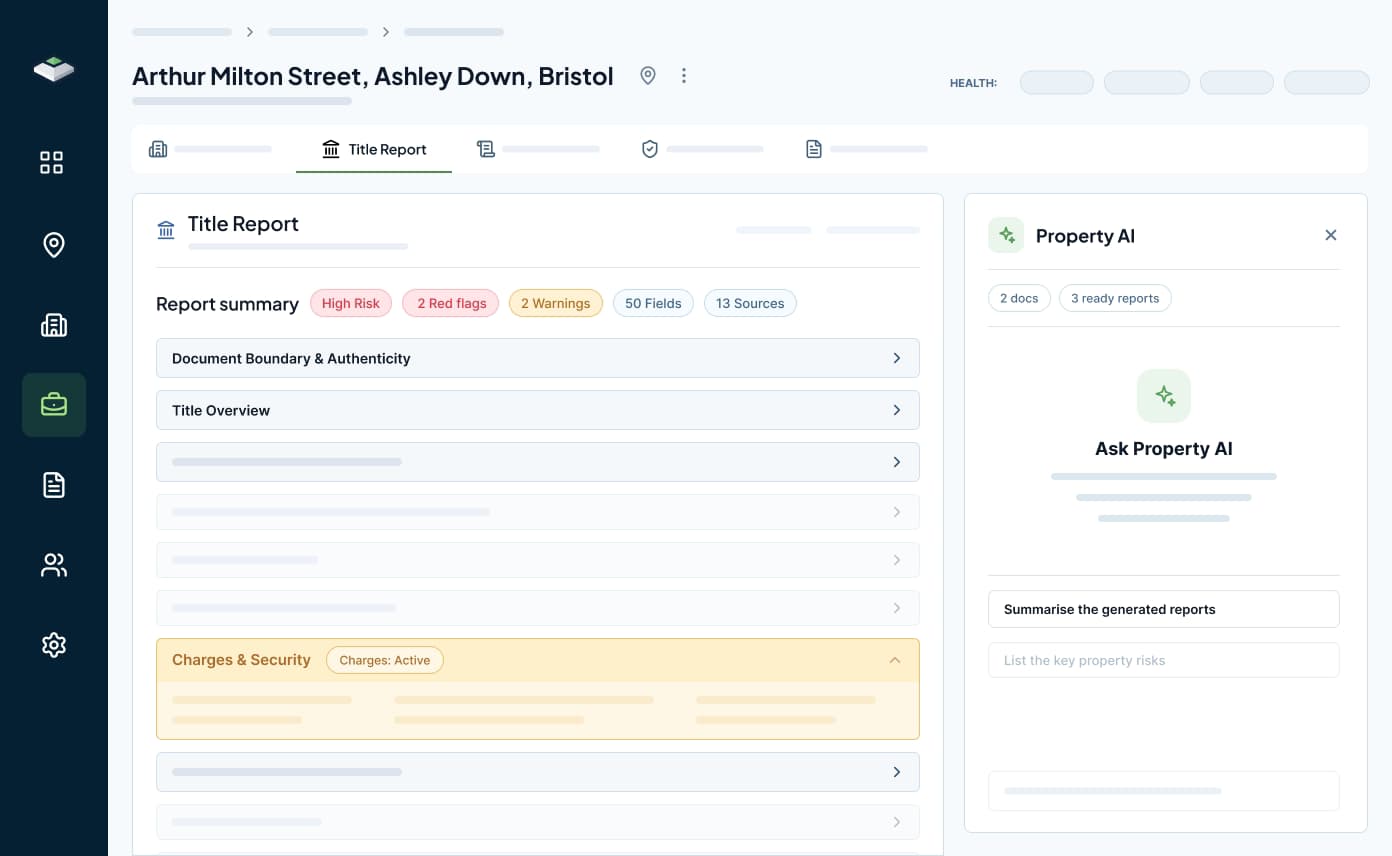This screenshot has width=1392, height=856.
Task: Select the file page icon tab
Action: click(x=865, y=149)
